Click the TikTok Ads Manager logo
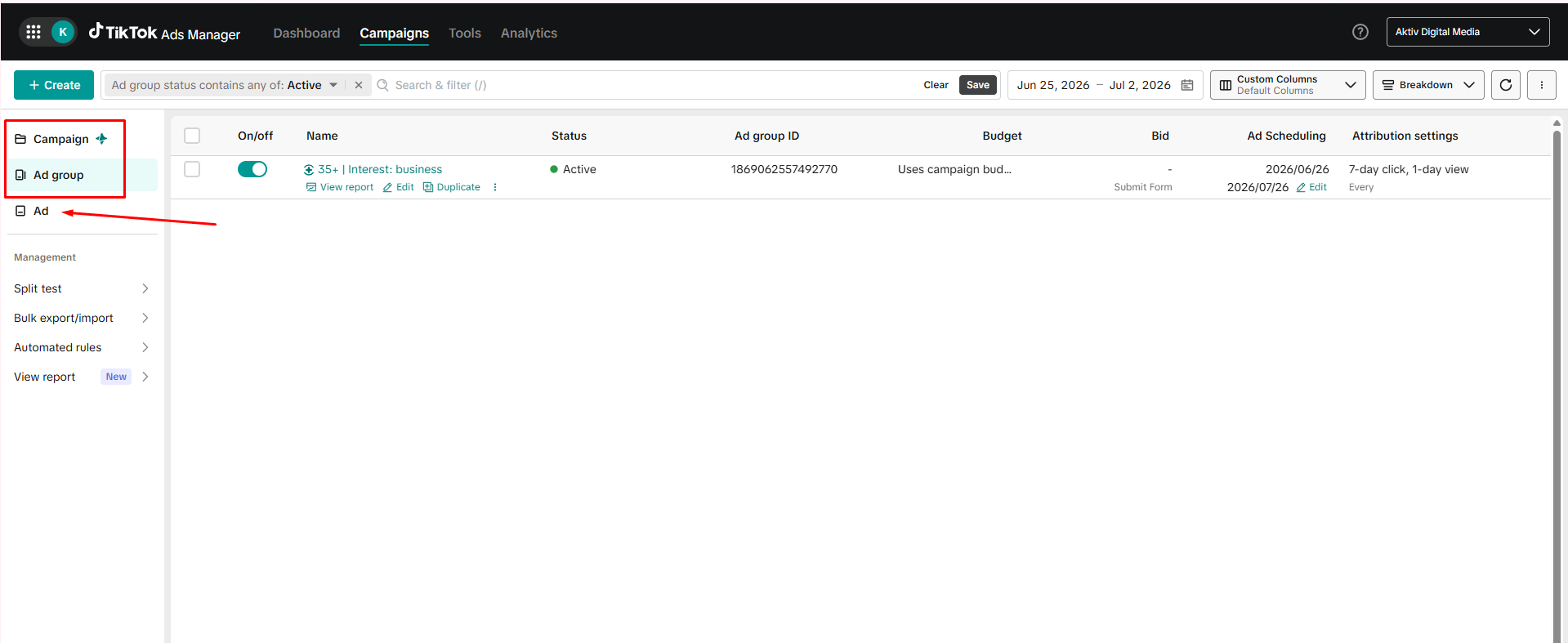Screen dimensions: 1568x643 tap(164, 33)
